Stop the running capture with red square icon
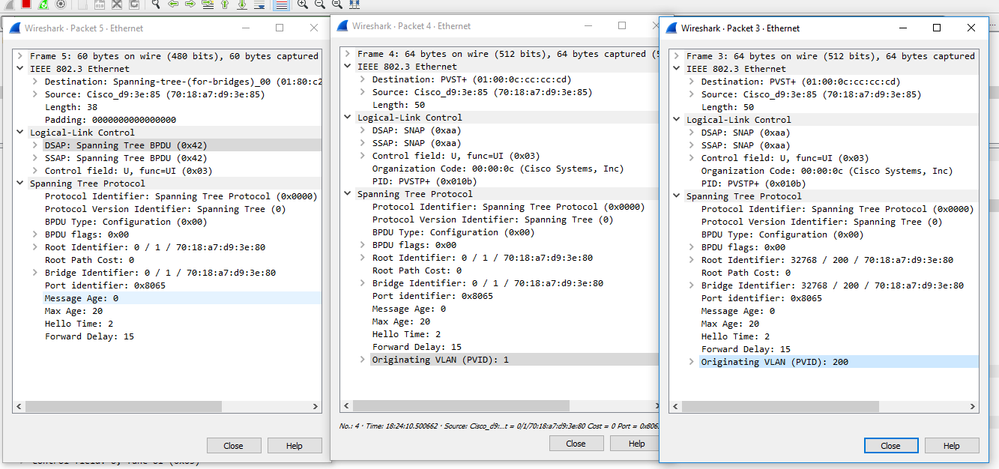The height and width of the screenshot is (469, 999). tap(26, 3)
